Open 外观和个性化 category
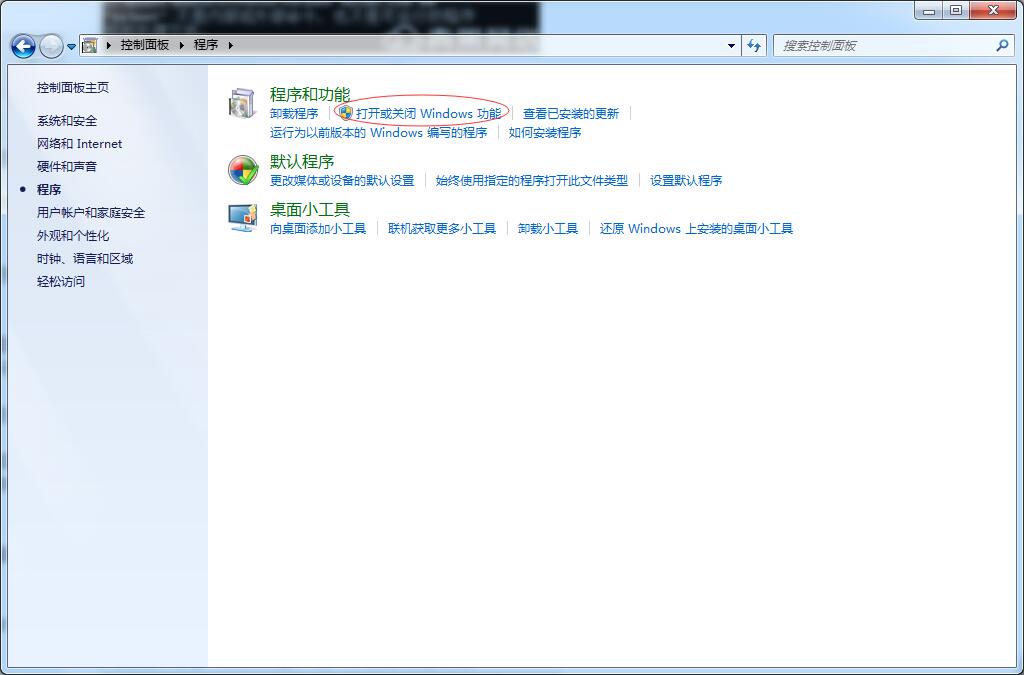The width and height of the screenshot is (1024, 675). click(73, 236)
